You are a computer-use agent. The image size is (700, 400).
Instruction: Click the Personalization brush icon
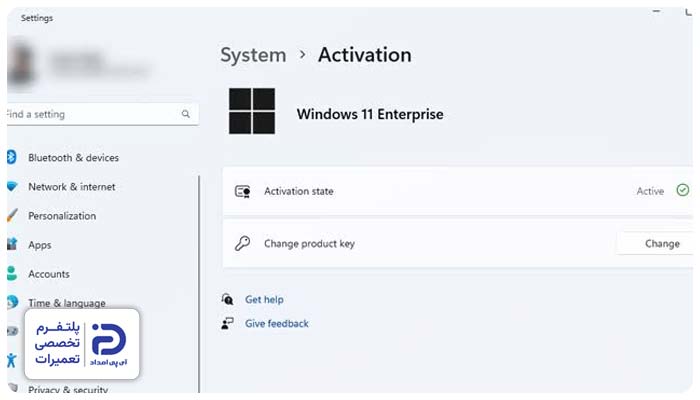12,215
